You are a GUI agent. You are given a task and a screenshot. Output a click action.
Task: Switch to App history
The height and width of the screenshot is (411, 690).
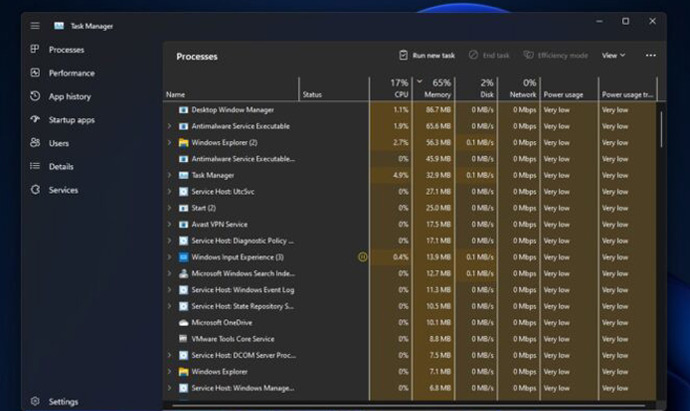[70, 96]
